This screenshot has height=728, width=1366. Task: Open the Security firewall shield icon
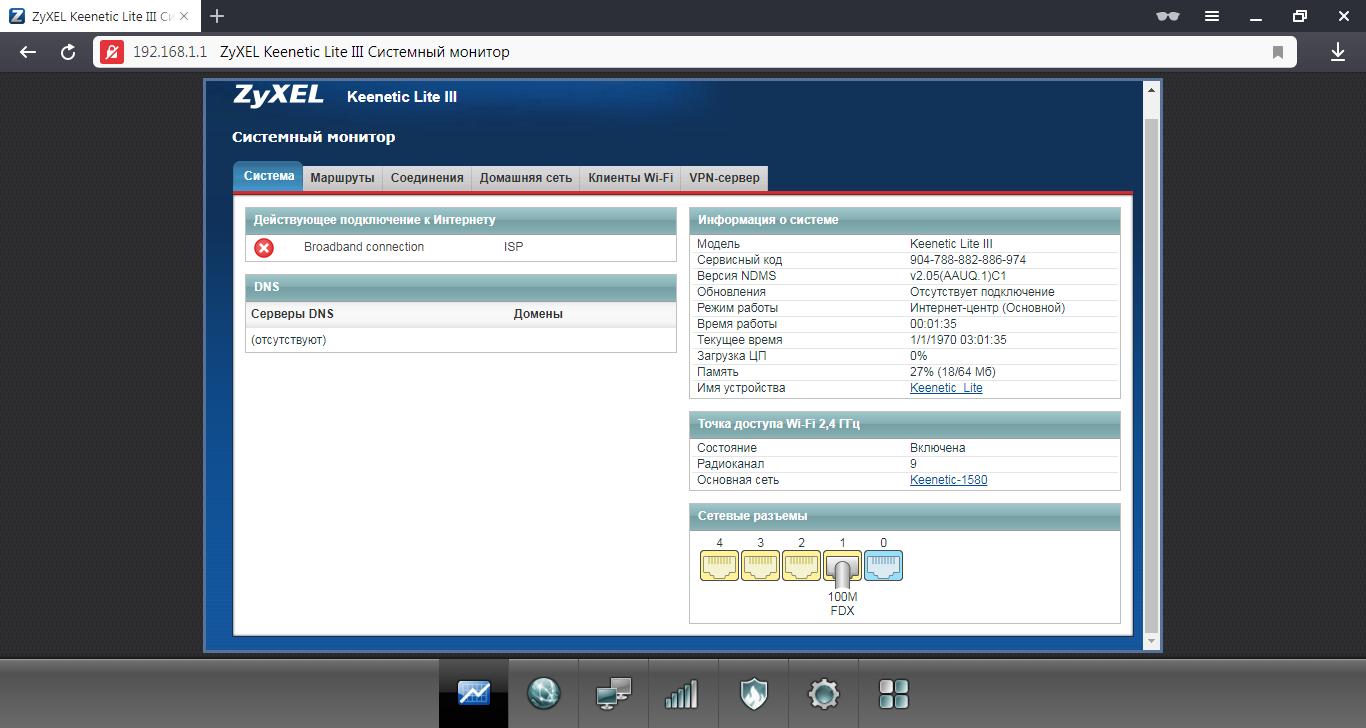pyautogui.click(x=753, y=693)
